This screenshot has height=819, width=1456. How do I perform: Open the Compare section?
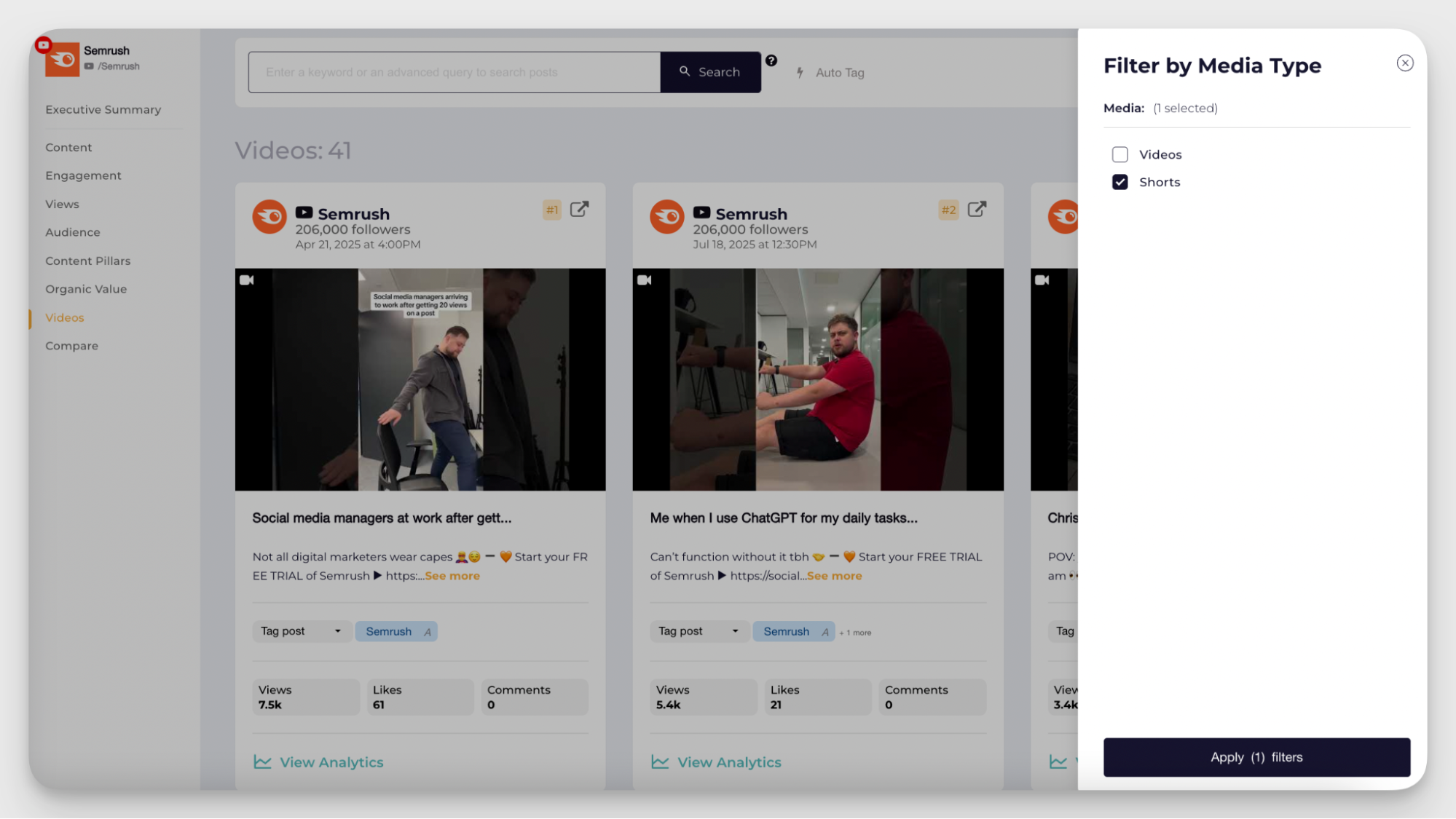click(71, 346)
